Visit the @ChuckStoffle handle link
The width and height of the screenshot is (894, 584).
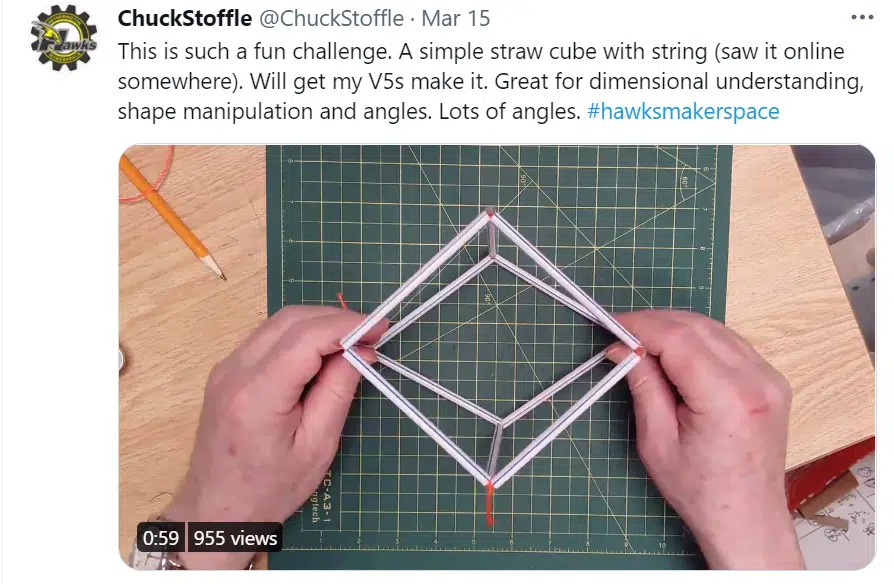coord(332,18)
